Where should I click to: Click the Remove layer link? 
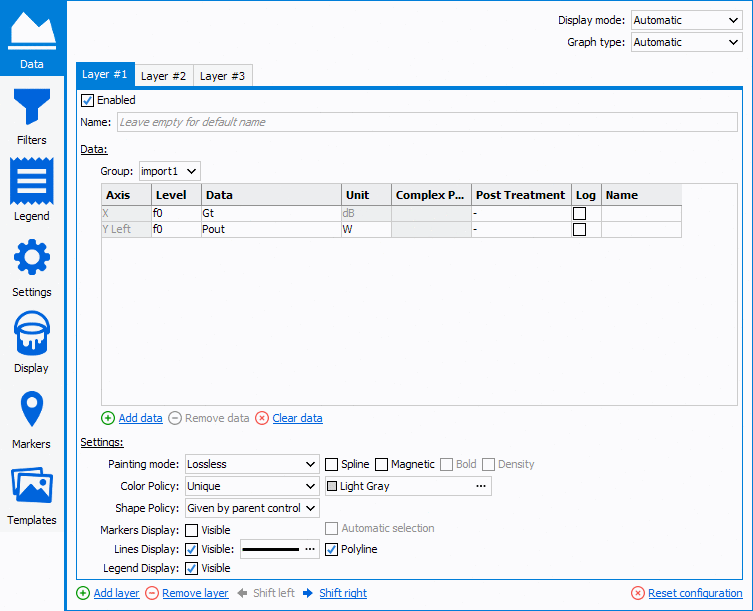(195, 593)
